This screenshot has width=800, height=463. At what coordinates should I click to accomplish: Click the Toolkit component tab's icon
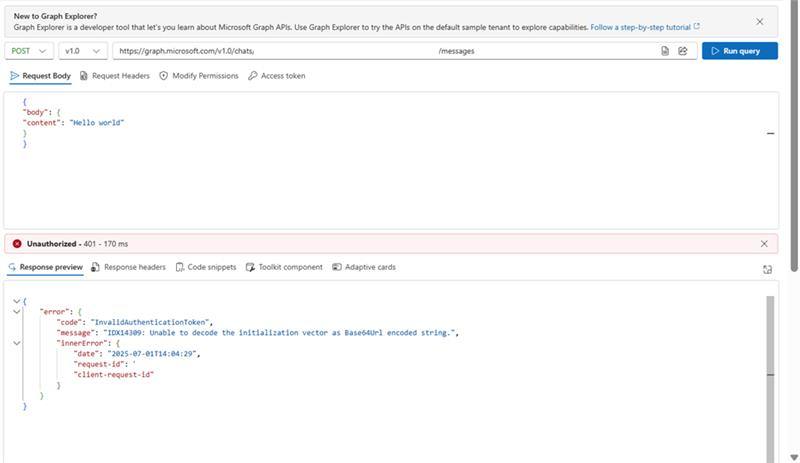pos(250,267)
